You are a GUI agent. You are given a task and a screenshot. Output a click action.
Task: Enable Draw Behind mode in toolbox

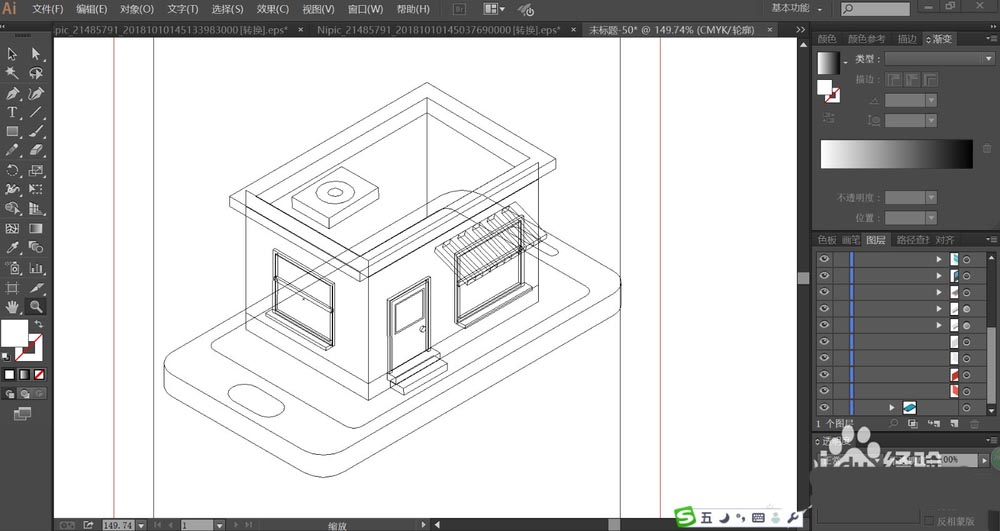click(x=24, y=394)
